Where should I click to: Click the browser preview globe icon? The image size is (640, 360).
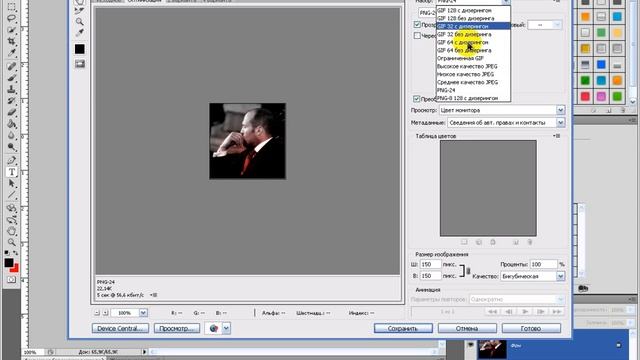tap(213, 328)
